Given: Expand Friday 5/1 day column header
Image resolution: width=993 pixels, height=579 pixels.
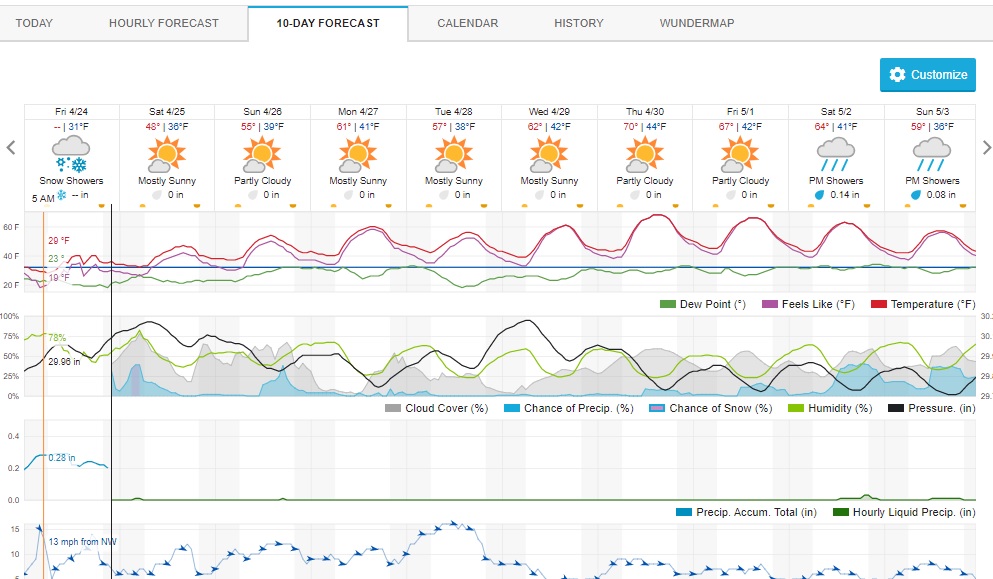Looking at the screenshot, I should (x=741, y=111).
